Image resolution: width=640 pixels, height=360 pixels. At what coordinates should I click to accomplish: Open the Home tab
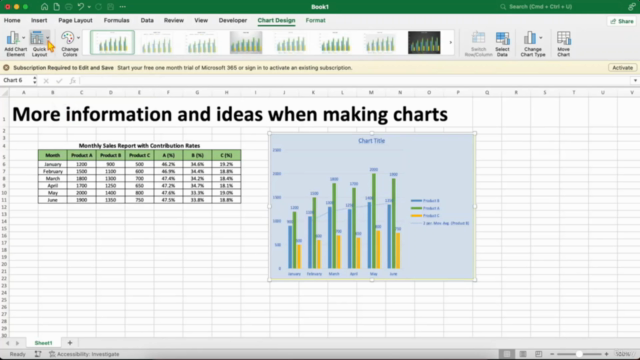click(x=12, y=20)
